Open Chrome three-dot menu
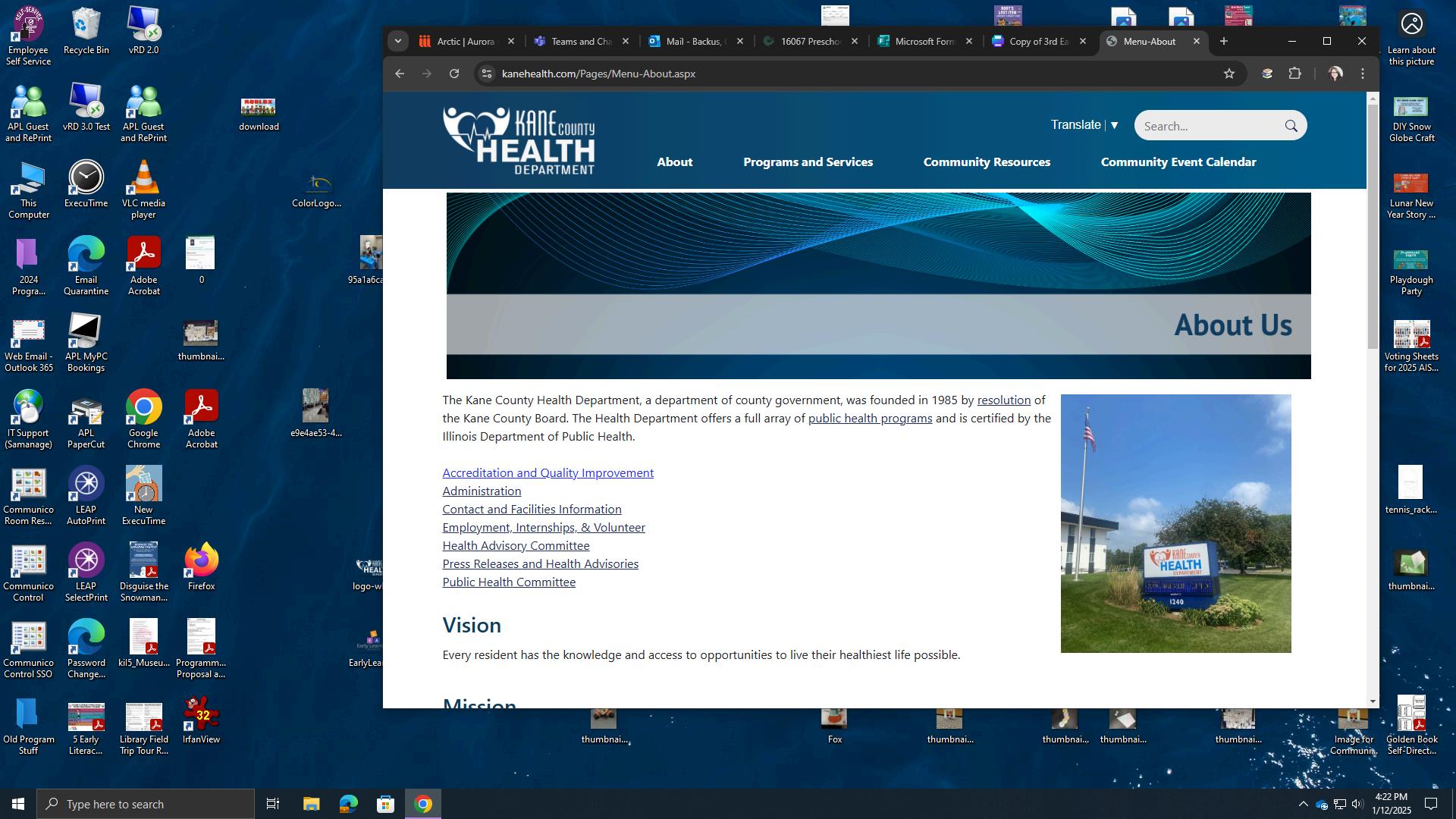The image size is (1456, 819). coord(1363,74)
